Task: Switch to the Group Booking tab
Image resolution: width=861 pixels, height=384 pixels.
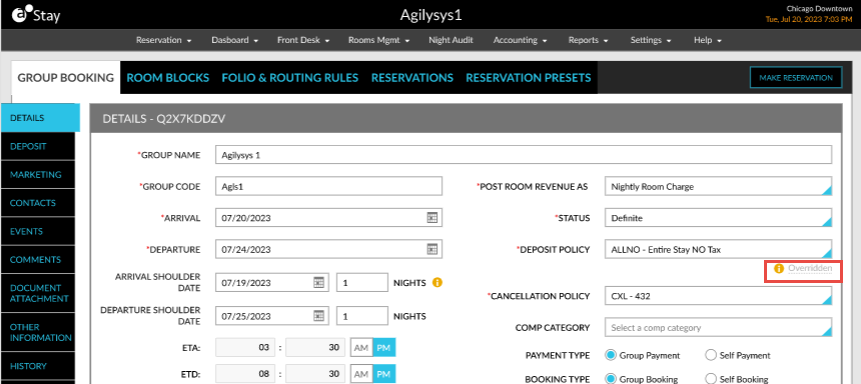Action: click(x=65, y=78)
